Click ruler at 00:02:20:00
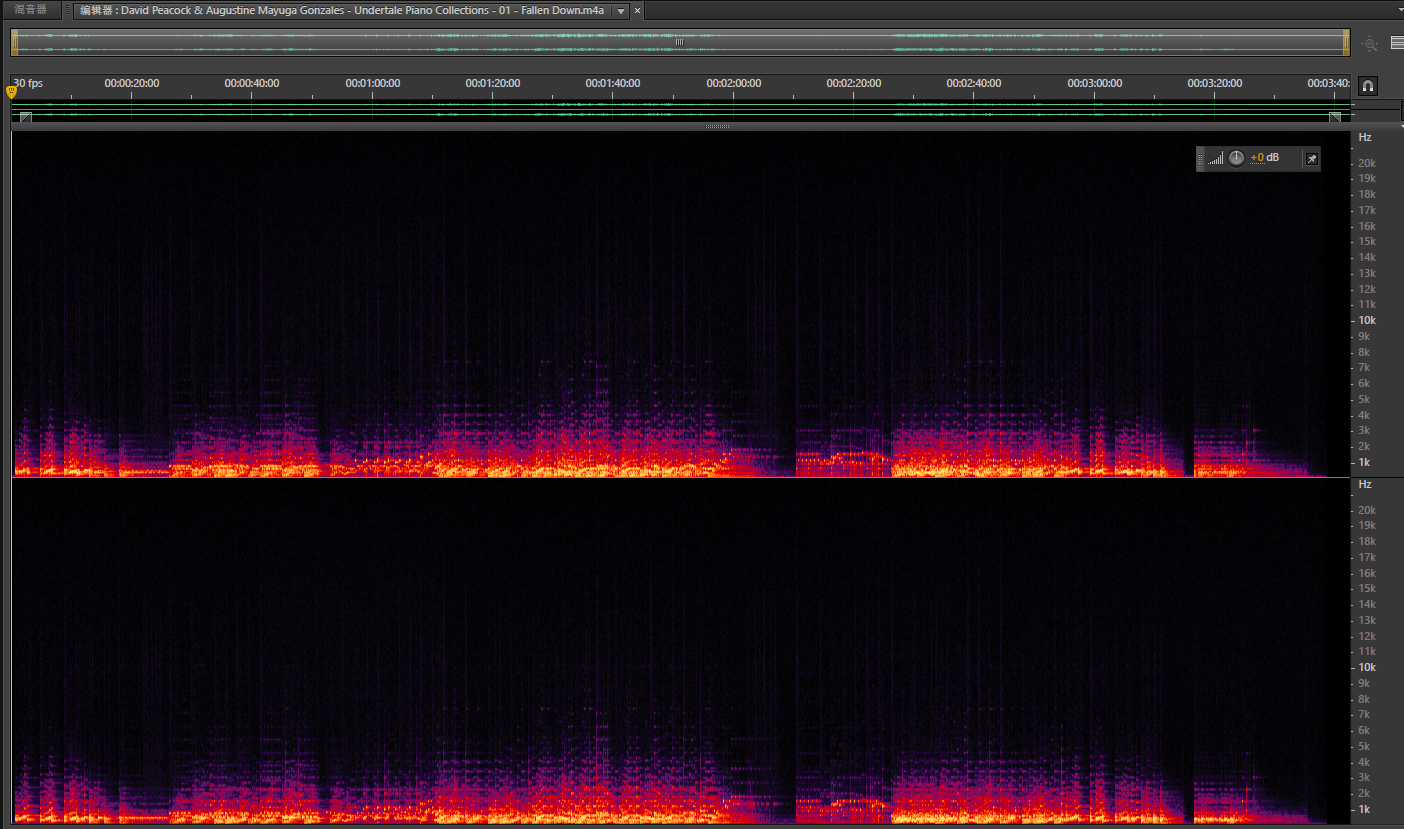This screenshot has width=1404, height=829. [854, 83]
